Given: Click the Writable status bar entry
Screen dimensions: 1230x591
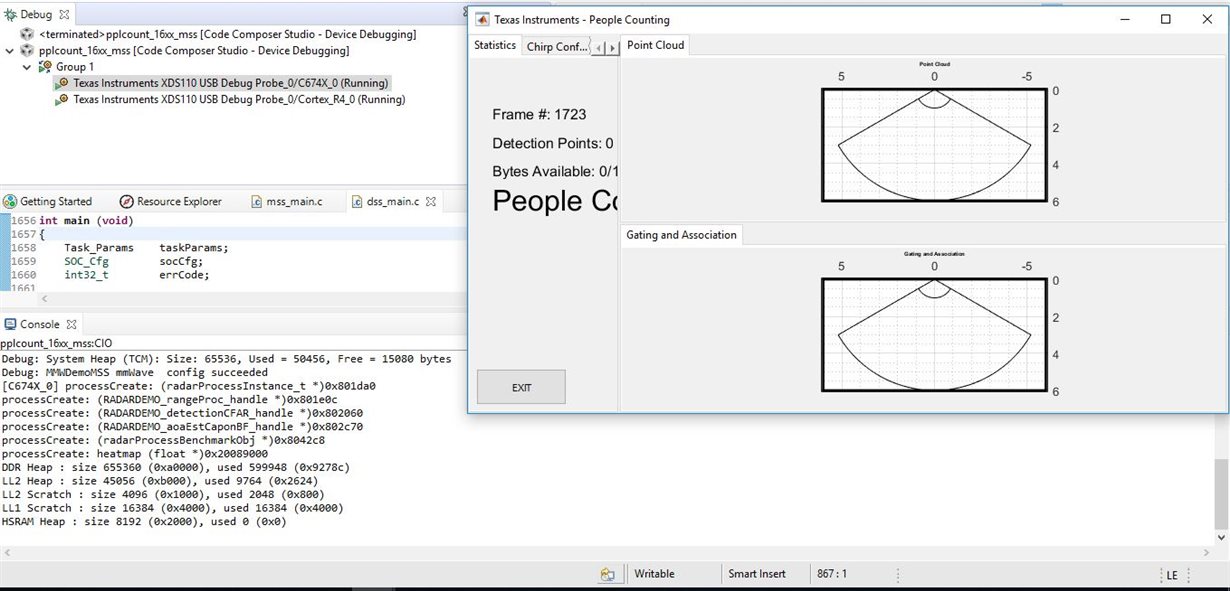Looking at the screenshot, I should (655, 574).
